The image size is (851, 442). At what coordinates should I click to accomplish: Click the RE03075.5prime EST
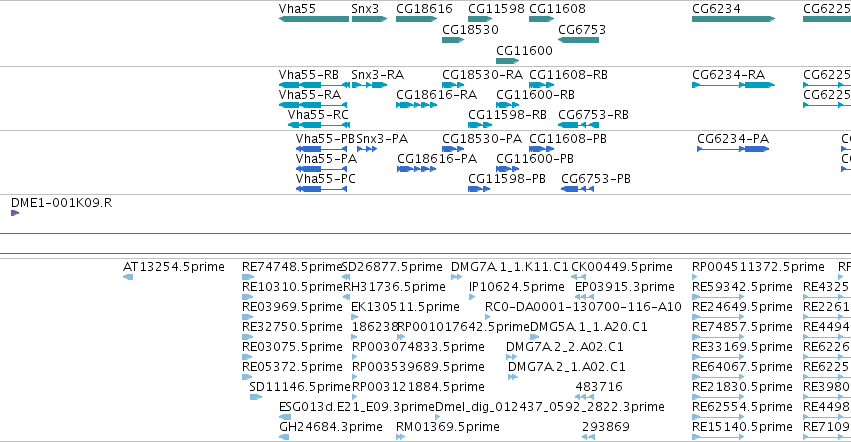pyautogui.click(x=247, y=357)
